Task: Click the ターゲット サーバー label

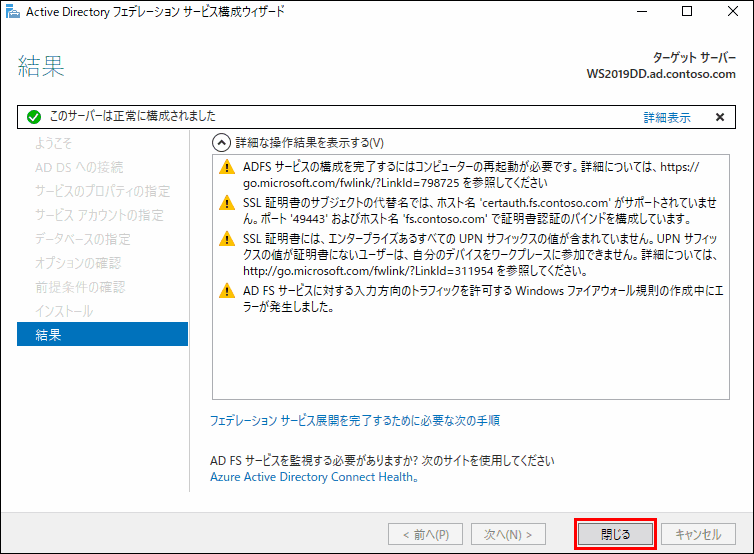Action: [x=694, y=58]
